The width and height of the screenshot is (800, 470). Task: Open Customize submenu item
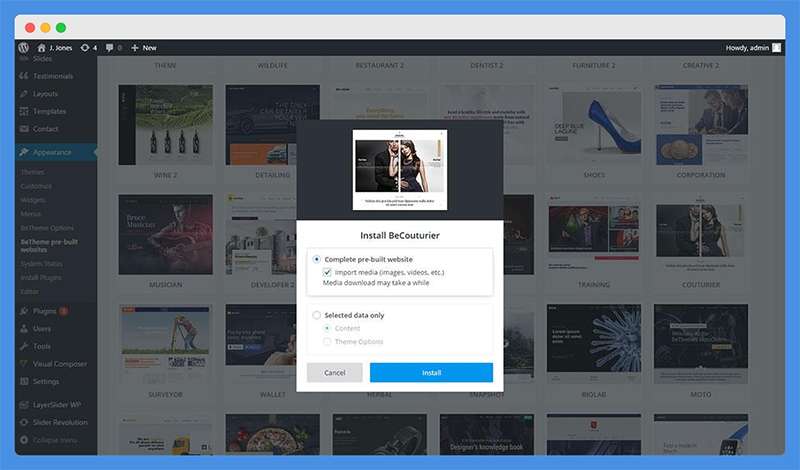coord(36,186)
